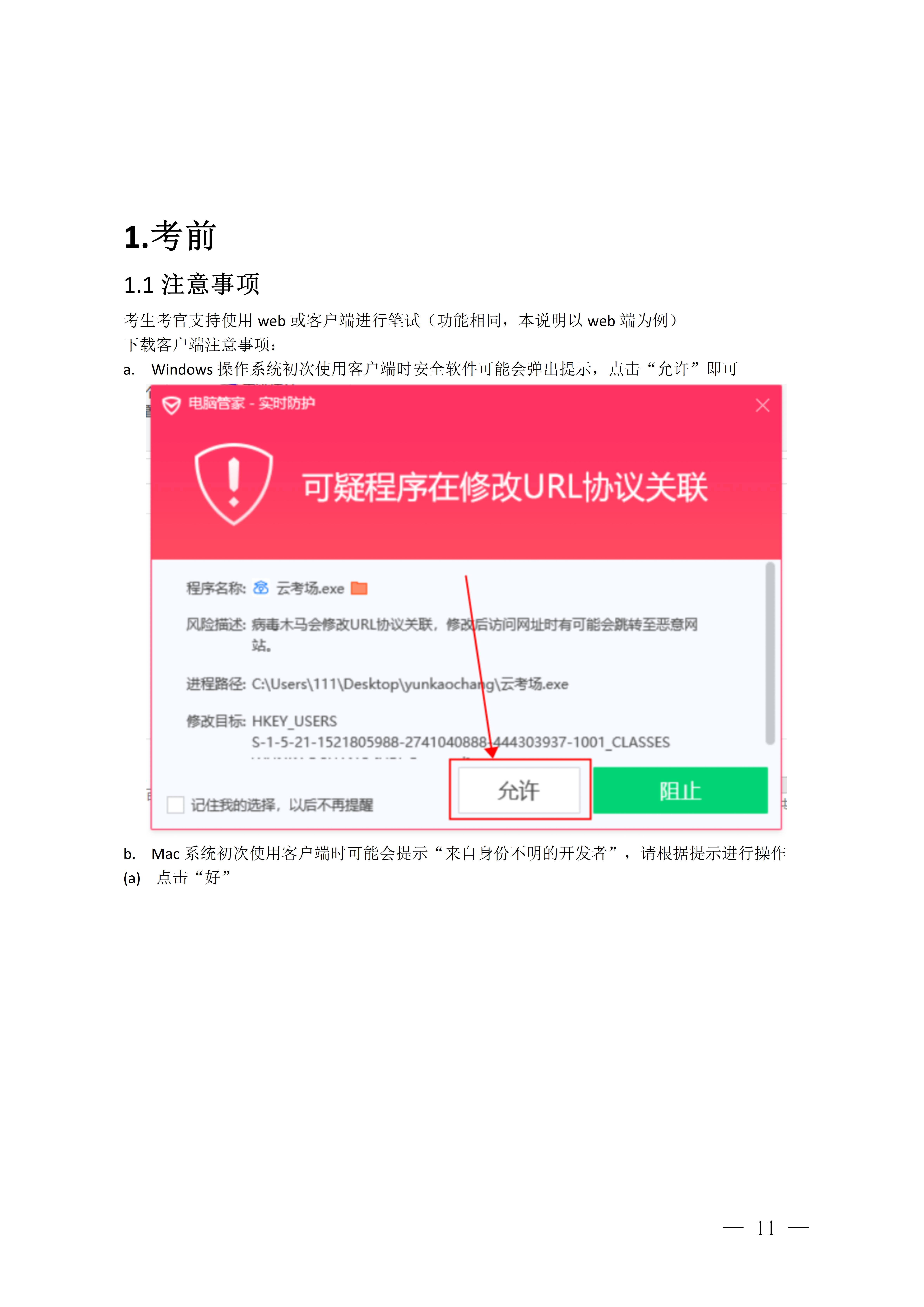This screenshot has height=1307, width=924.
Task: Click the green 阻止 button
Action: click(680, 790)
